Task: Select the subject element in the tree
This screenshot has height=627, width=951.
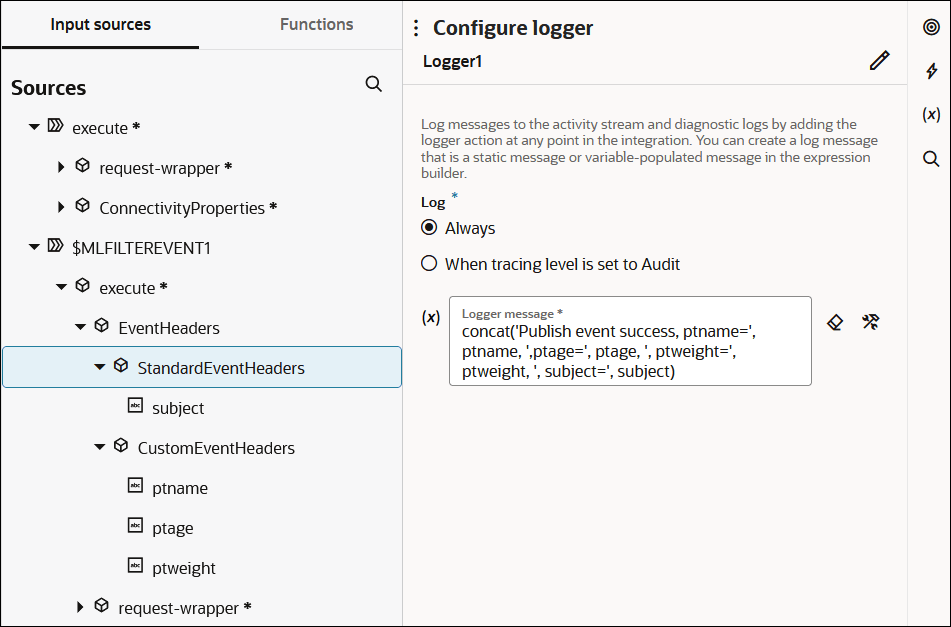Action: coord(178,408)
